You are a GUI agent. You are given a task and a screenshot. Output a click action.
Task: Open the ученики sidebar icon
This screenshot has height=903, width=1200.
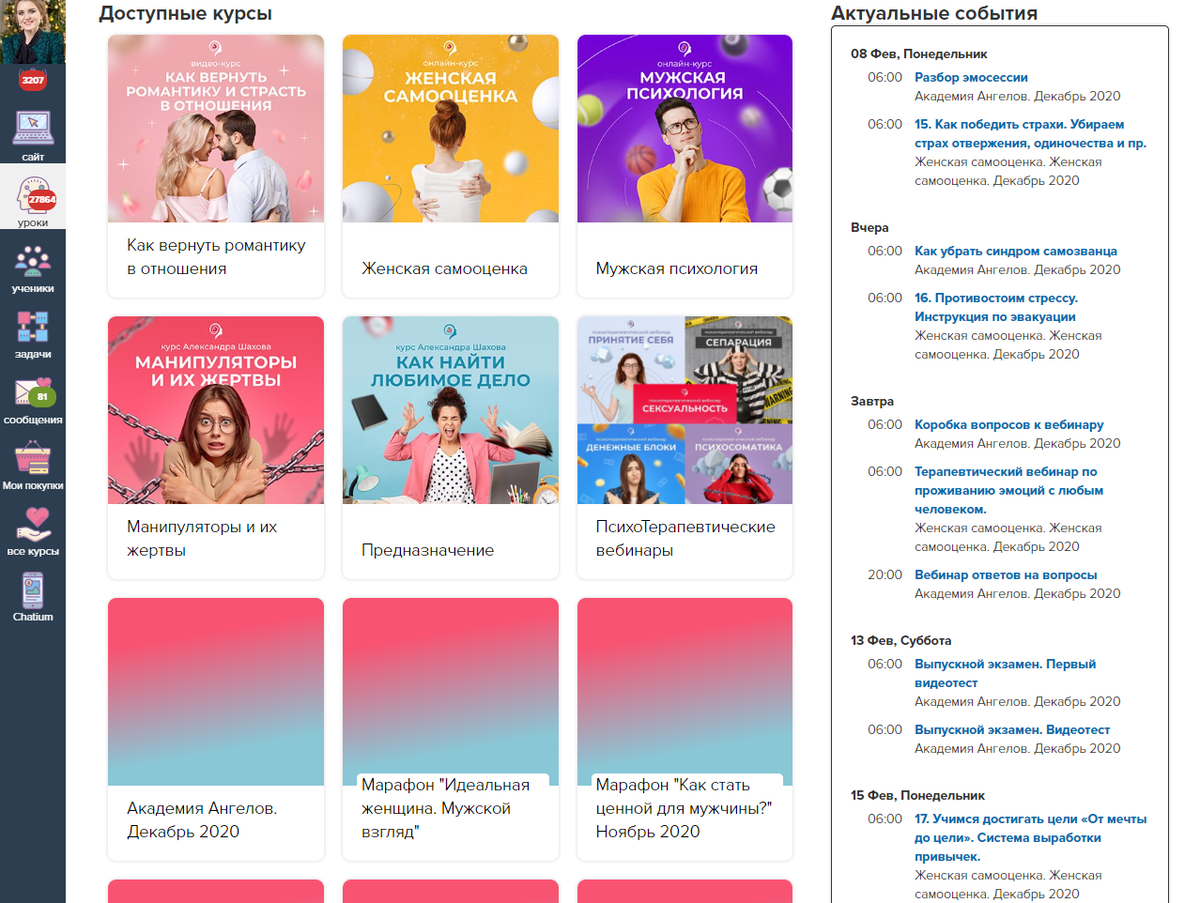point(32,263)
